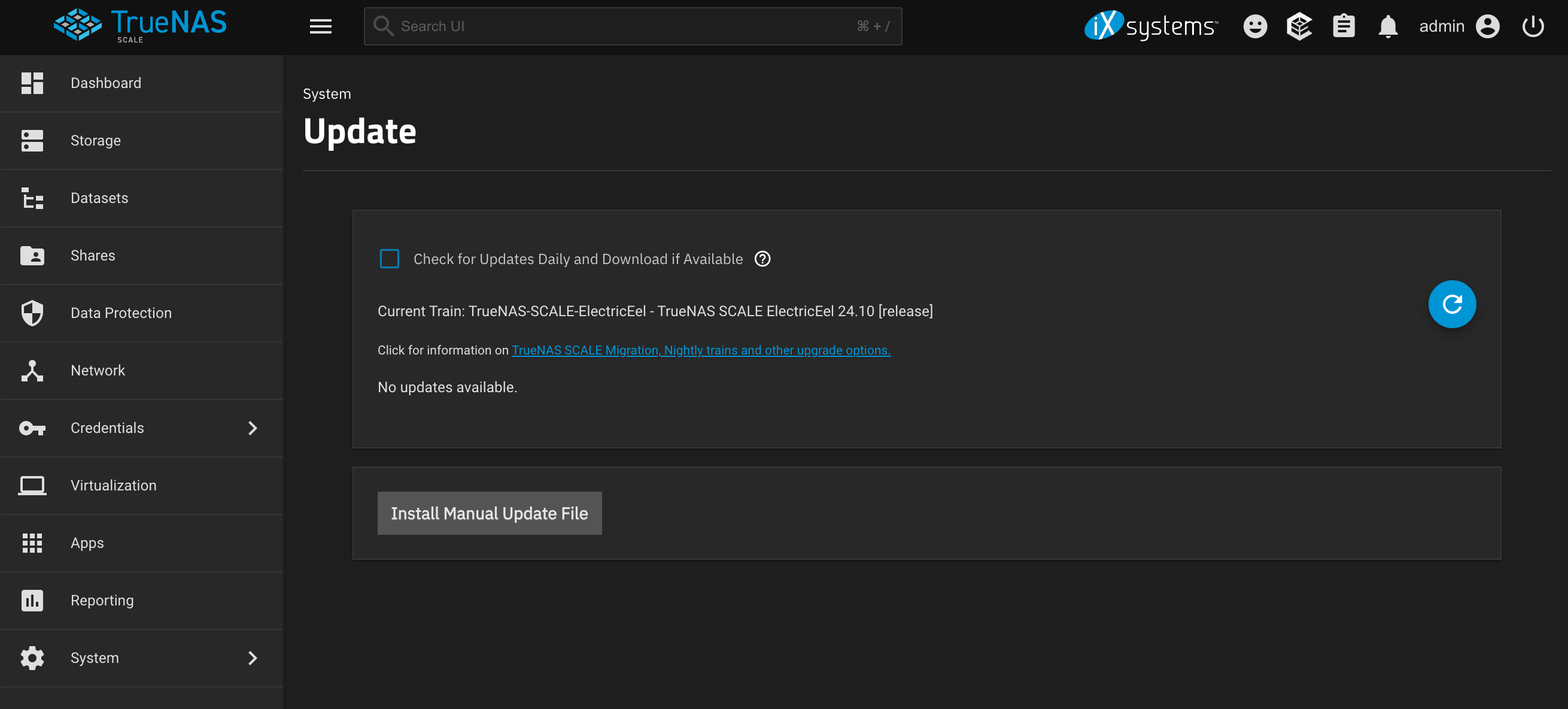Image resolution: width=1568 pixels, height=709 pixels.
Task: Click the Credentials key icon
Action: [x=32, y=428]
